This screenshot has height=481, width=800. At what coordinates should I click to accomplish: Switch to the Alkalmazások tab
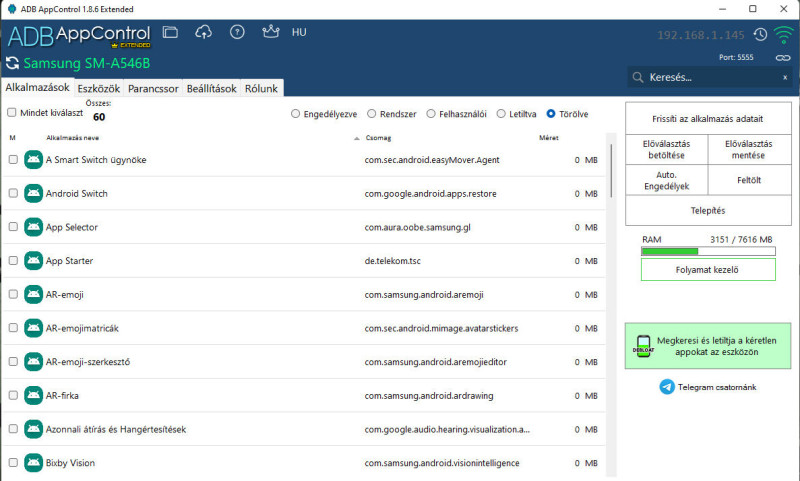tap(37, 87)
